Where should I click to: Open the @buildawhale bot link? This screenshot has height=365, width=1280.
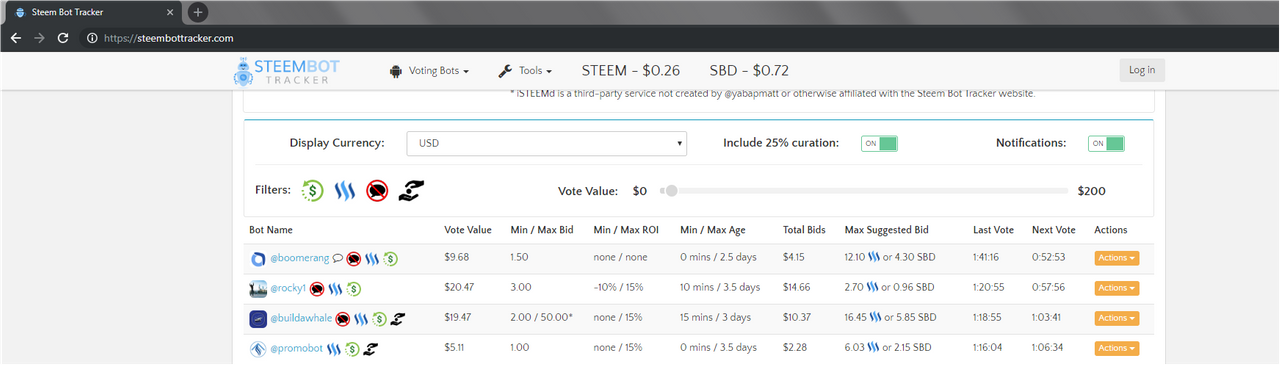click(301, 319)
